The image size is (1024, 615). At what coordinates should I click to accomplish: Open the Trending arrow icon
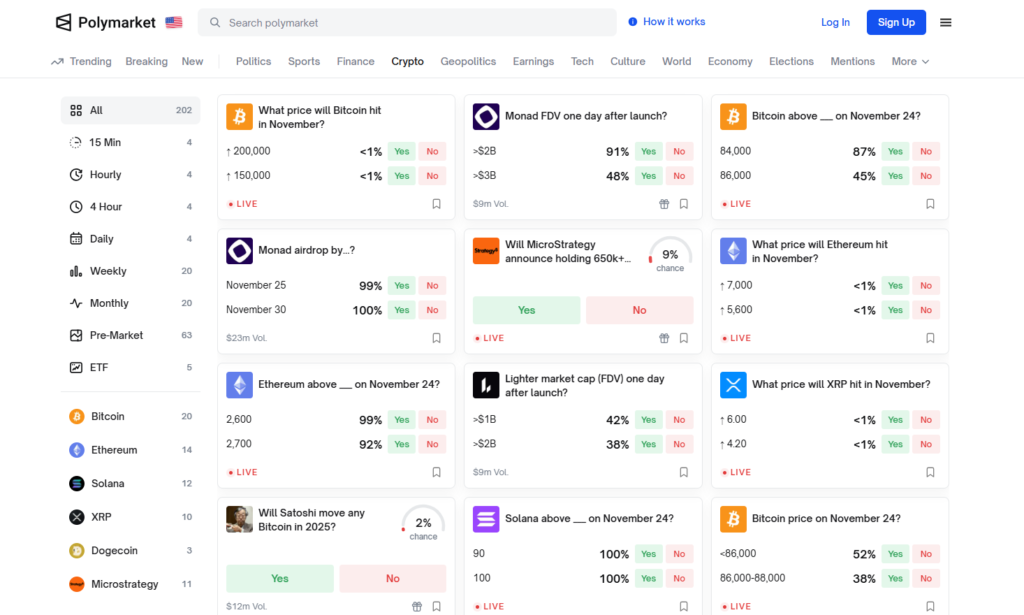click(x=58, y=62)
